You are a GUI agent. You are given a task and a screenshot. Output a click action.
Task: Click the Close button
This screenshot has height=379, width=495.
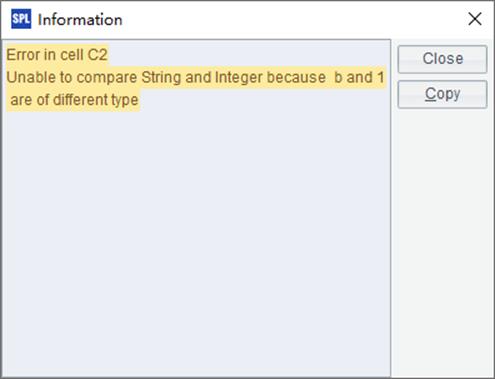[442, 59]
